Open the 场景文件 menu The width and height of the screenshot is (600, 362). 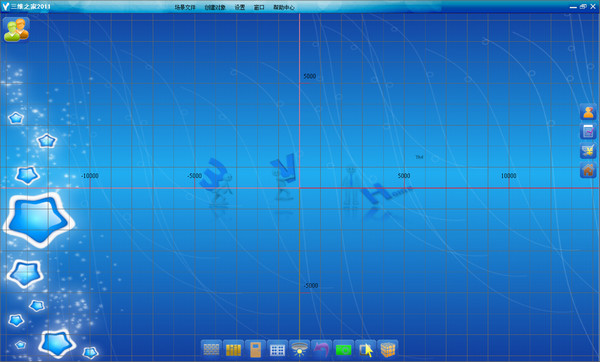(185, 7)
